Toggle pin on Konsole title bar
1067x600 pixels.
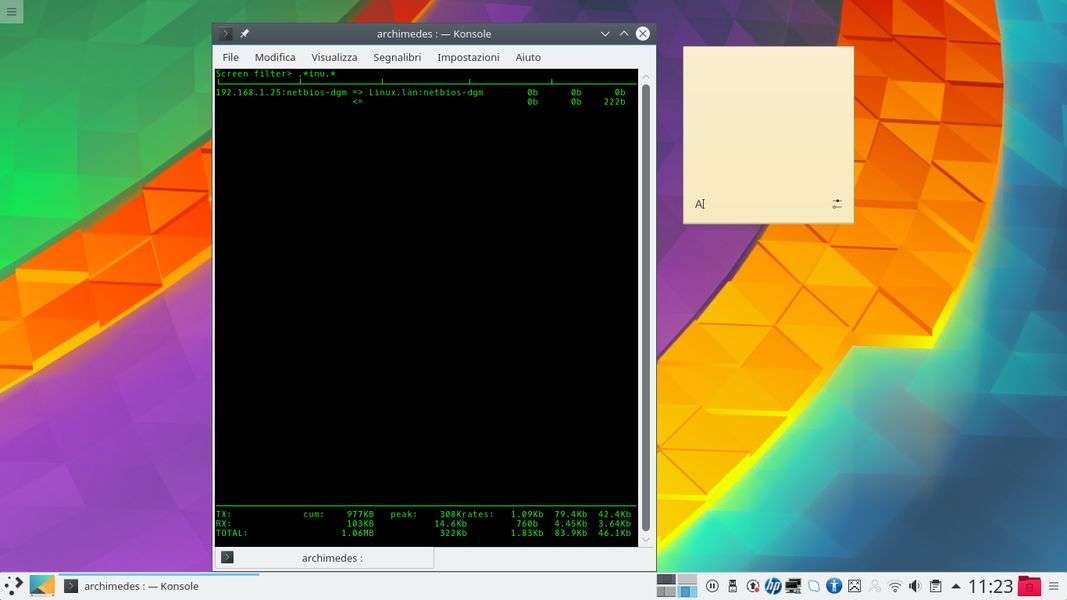point(245,33)
